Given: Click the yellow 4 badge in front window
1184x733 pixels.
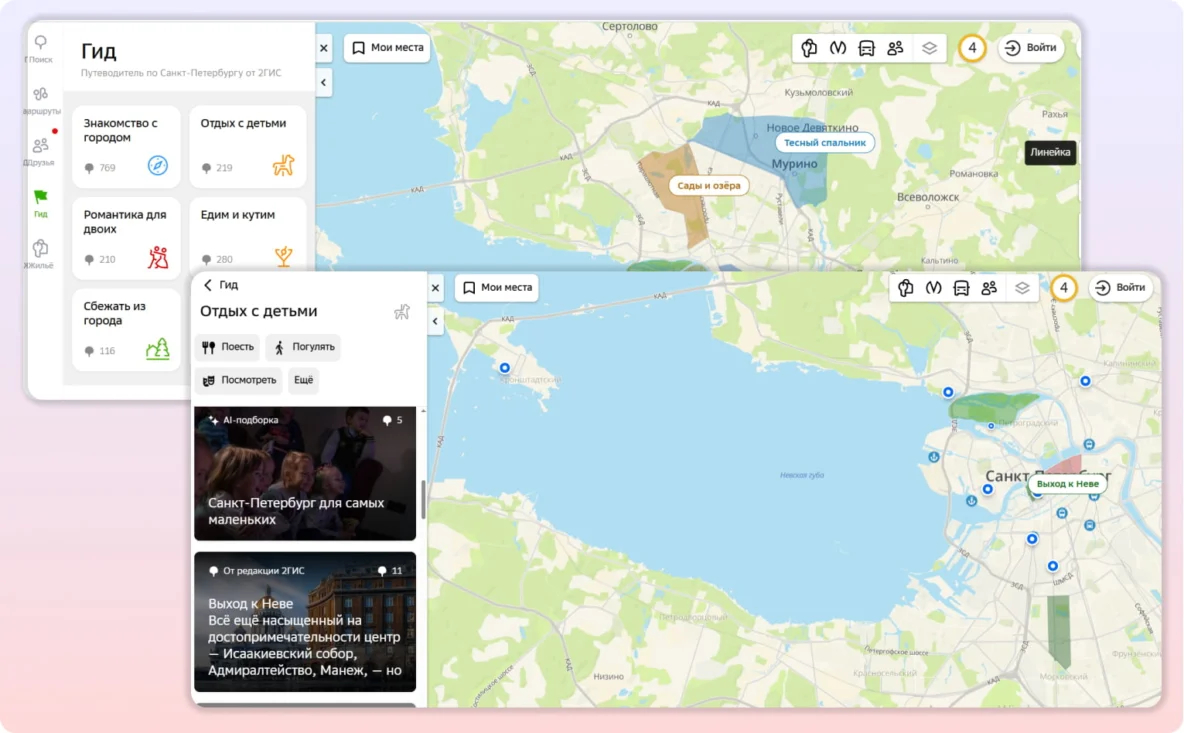Looking at the screenshot, I should point(1064,288).
